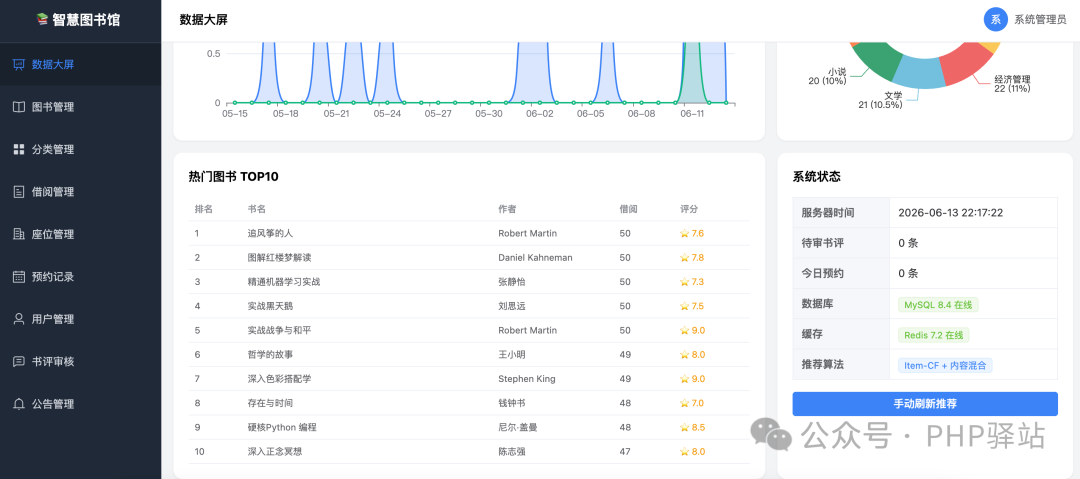Select the book 图解红楼梦解读
Screen dimensions: 1080x479
(x=280, y=258)
